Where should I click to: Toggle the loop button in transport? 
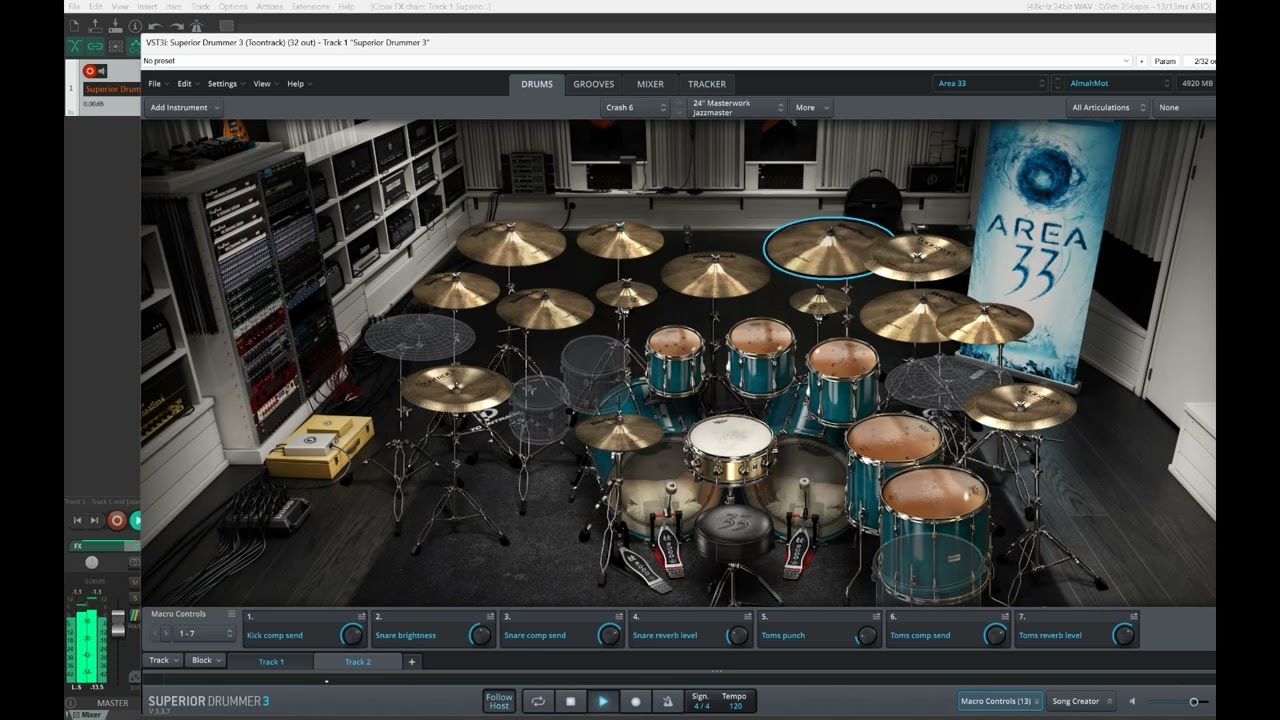(538, 701)
